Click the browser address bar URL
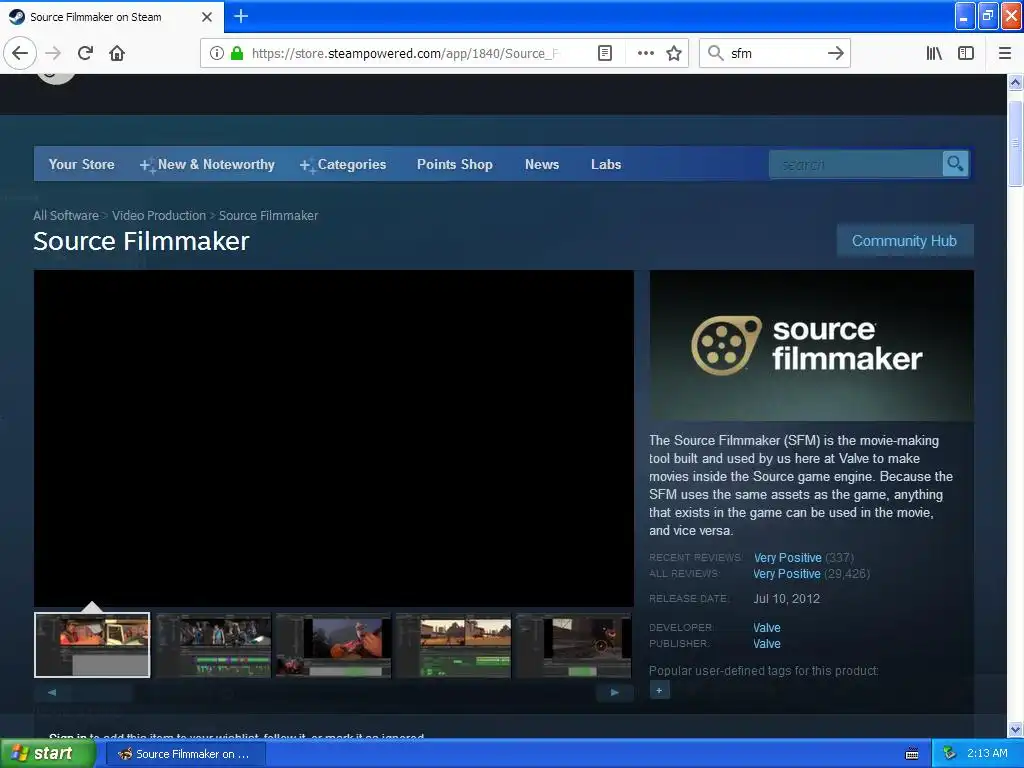This screenshot has height=768, width=1024. (405, 53)
